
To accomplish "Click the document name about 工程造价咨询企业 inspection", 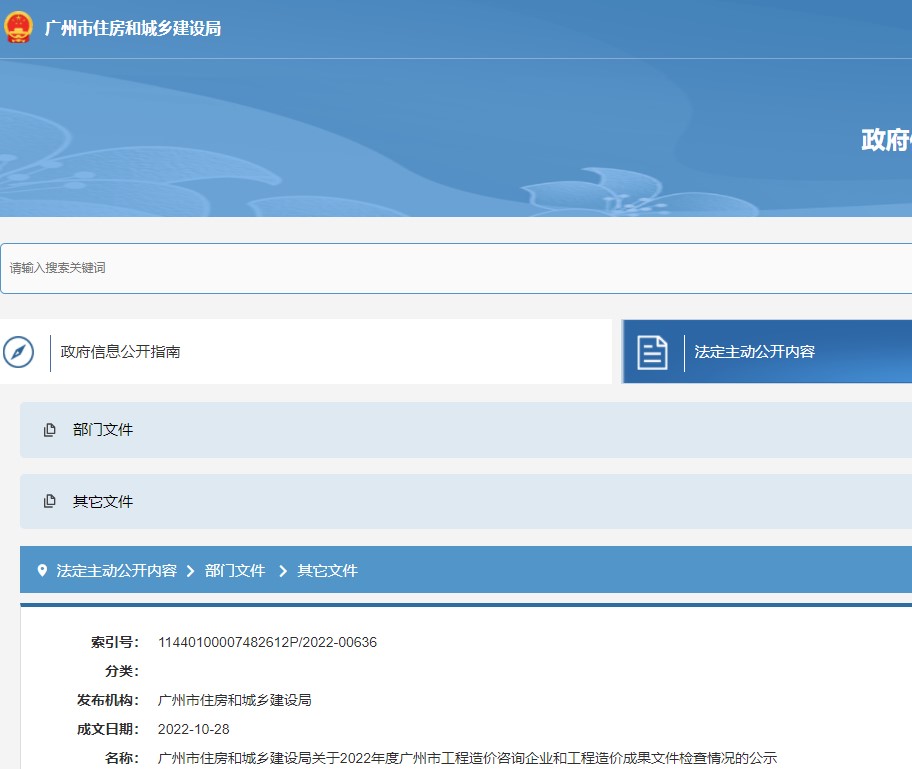I will point(467,758).
